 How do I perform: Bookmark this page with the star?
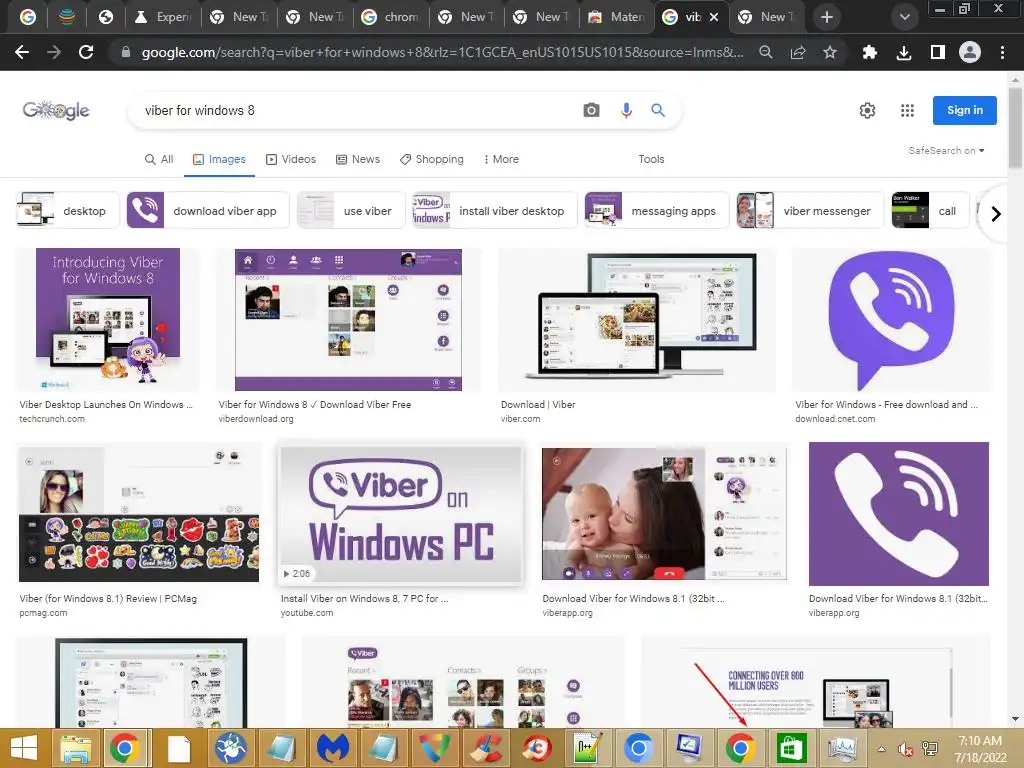click(829, 52)
